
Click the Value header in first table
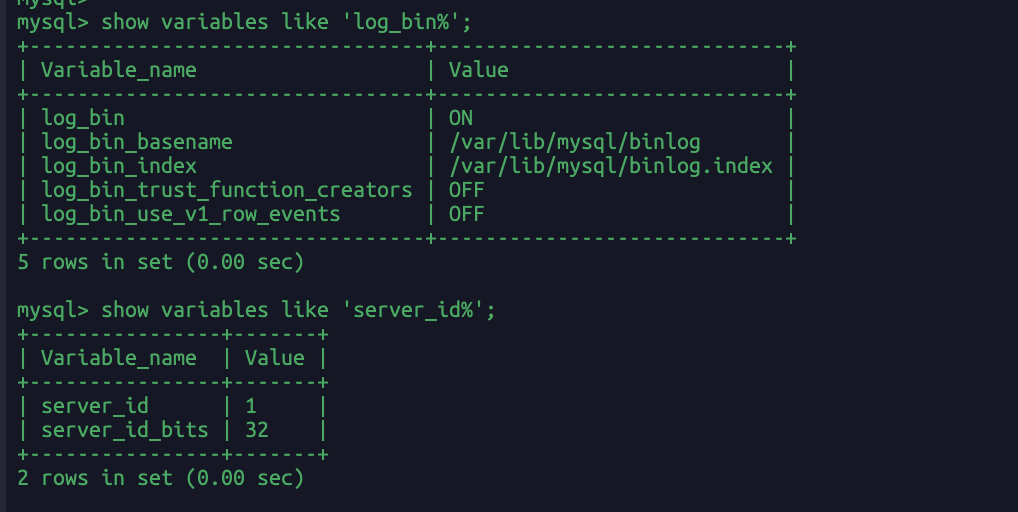pos(478,70)
